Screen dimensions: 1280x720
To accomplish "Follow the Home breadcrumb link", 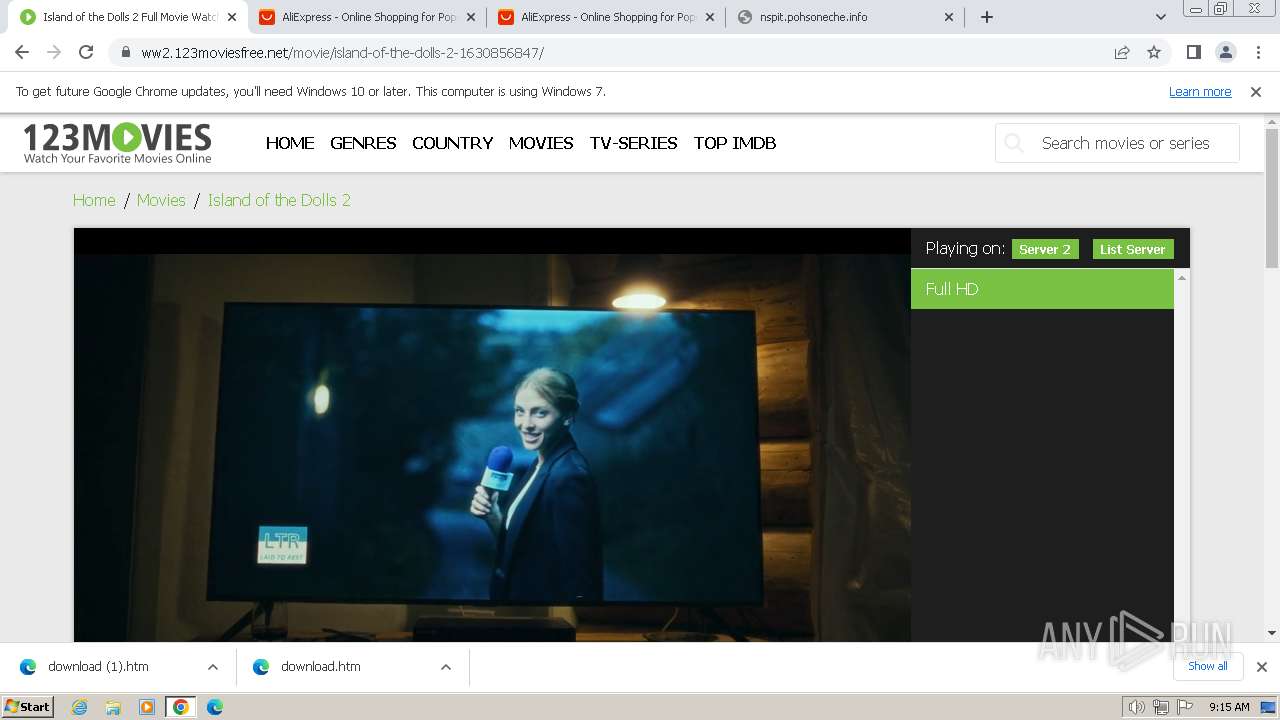I will [94, 200].
